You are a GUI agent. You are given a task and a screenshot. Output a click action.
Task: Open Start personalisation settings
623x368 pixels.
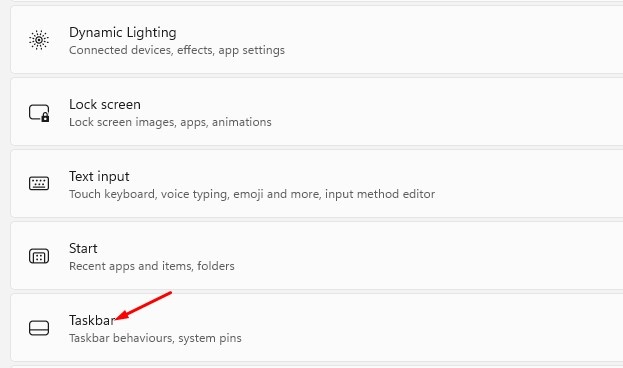point(317,256)
